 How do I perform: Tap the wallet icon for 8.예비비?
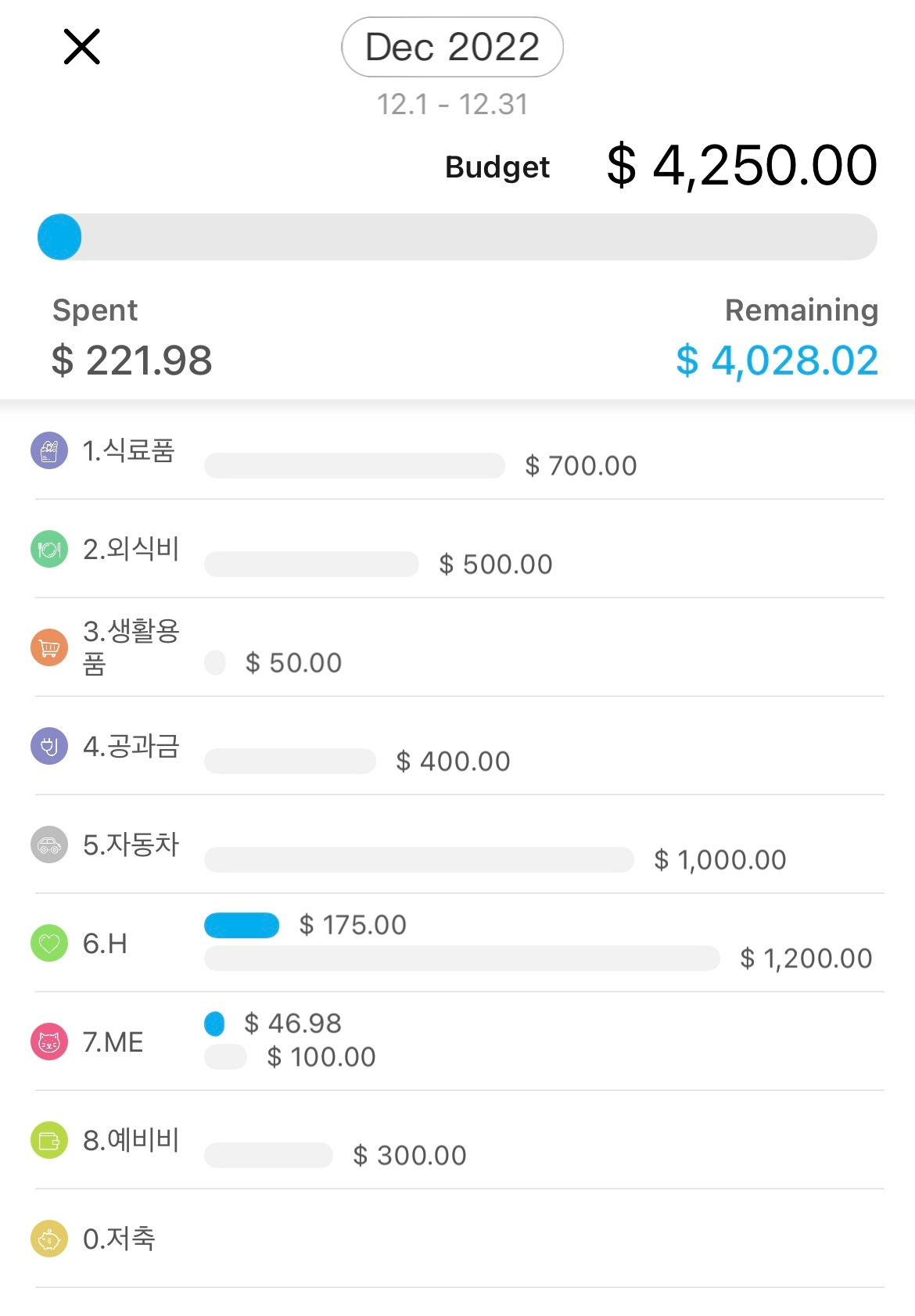(x=49, y=1141)
